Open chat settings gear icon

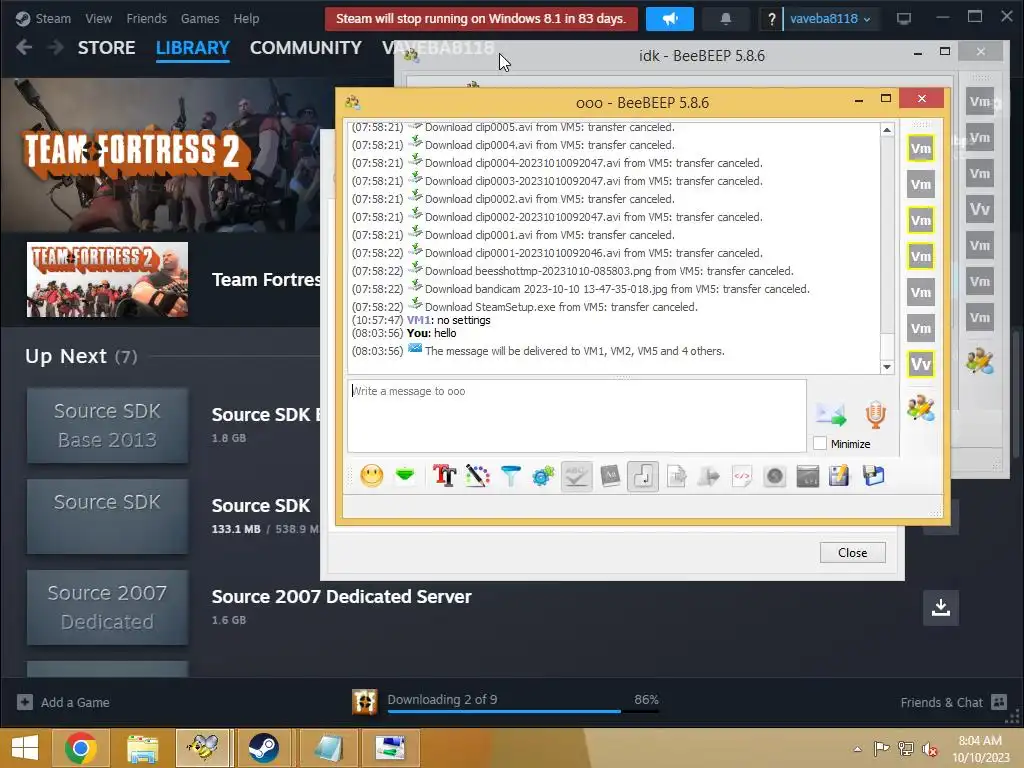(x=543, y=476)
